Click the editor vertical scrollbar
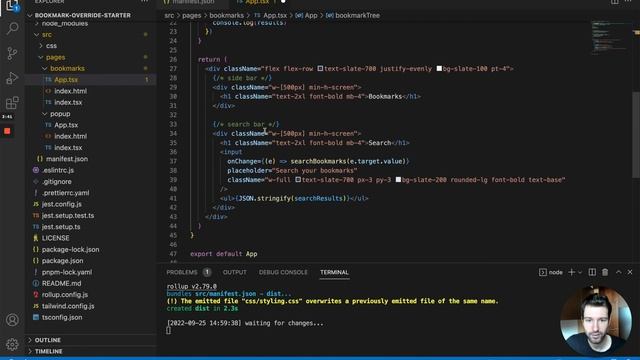Screen dimensions: 640x360 [636, 135]
